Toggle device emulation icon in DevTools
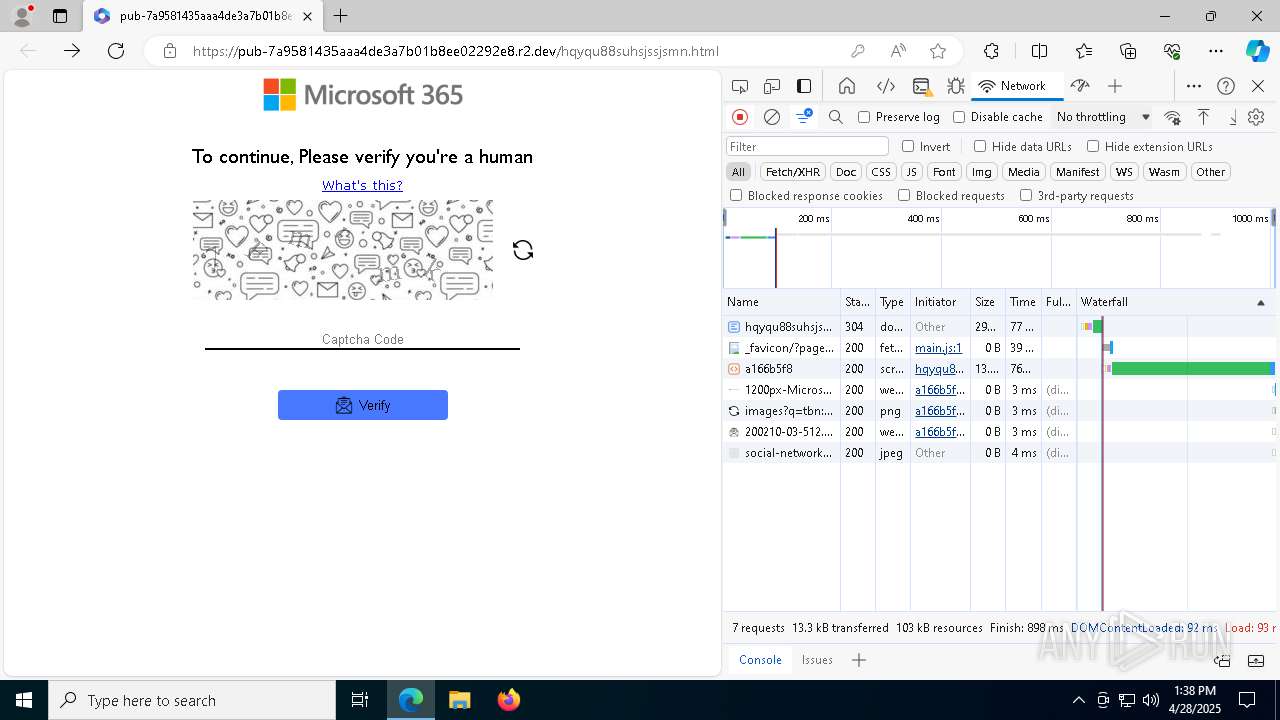Viewport: 1280px width, 720px height. click(772, 86)
